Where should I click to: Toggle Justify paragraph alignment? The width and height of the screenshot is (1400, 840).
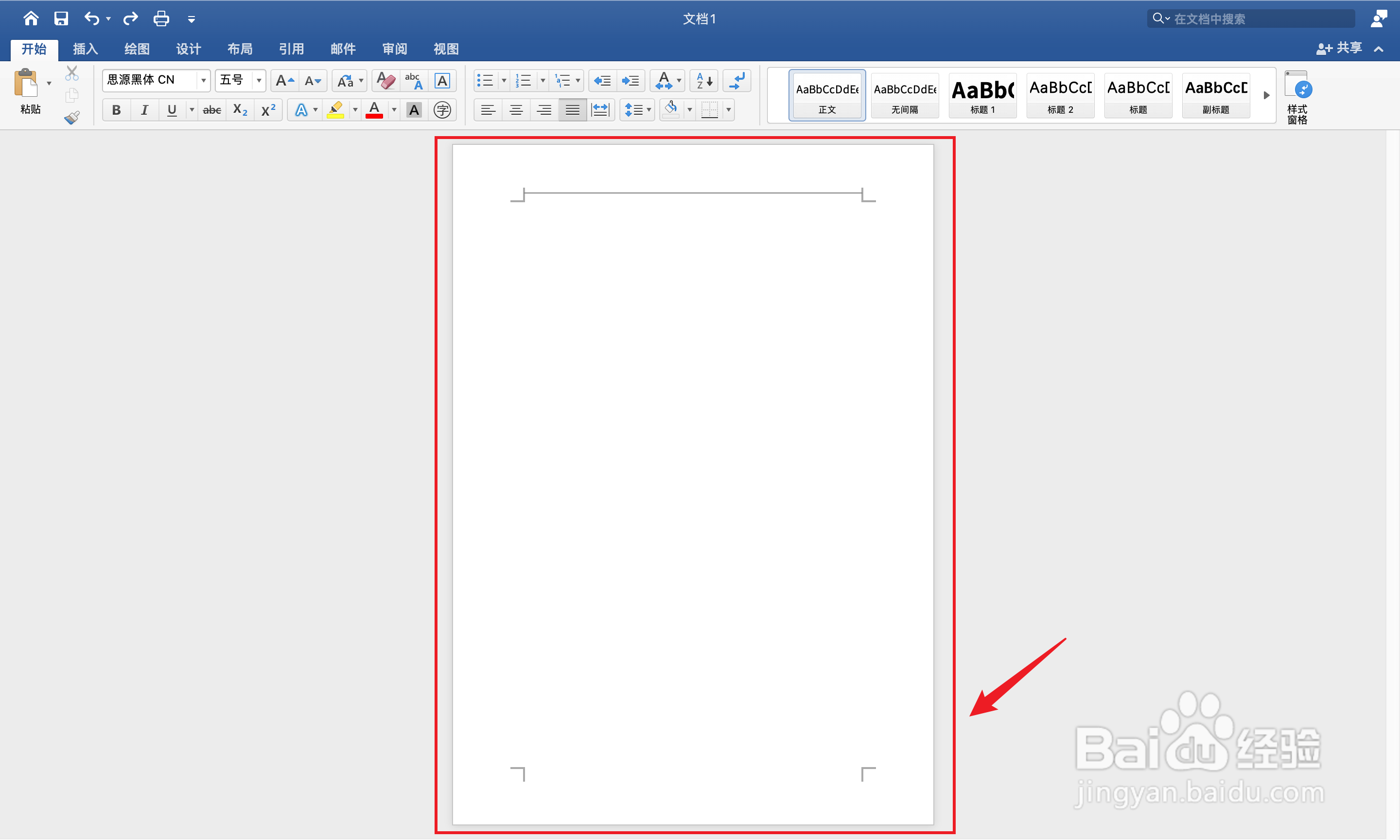[x=572, y=110]
